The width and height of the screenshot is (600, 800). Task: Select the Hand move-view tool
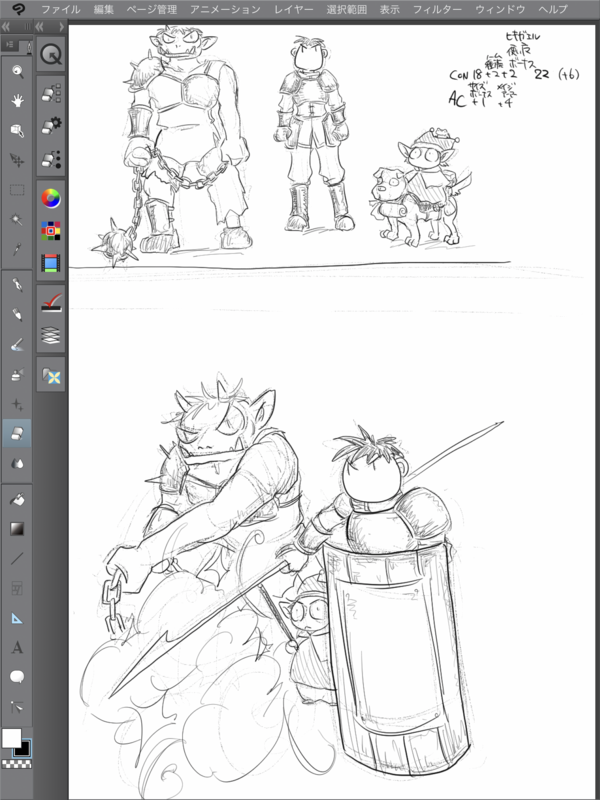(x=17, y=101)
